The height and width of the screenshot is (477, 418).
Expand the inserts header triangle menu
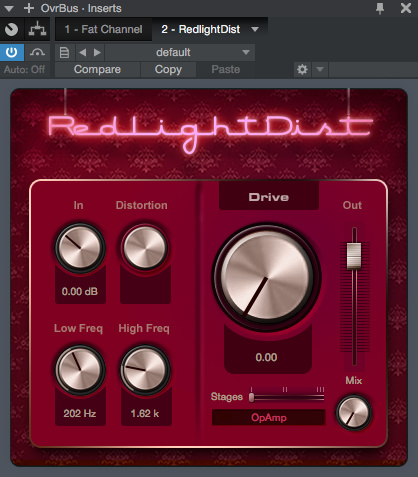9,8
